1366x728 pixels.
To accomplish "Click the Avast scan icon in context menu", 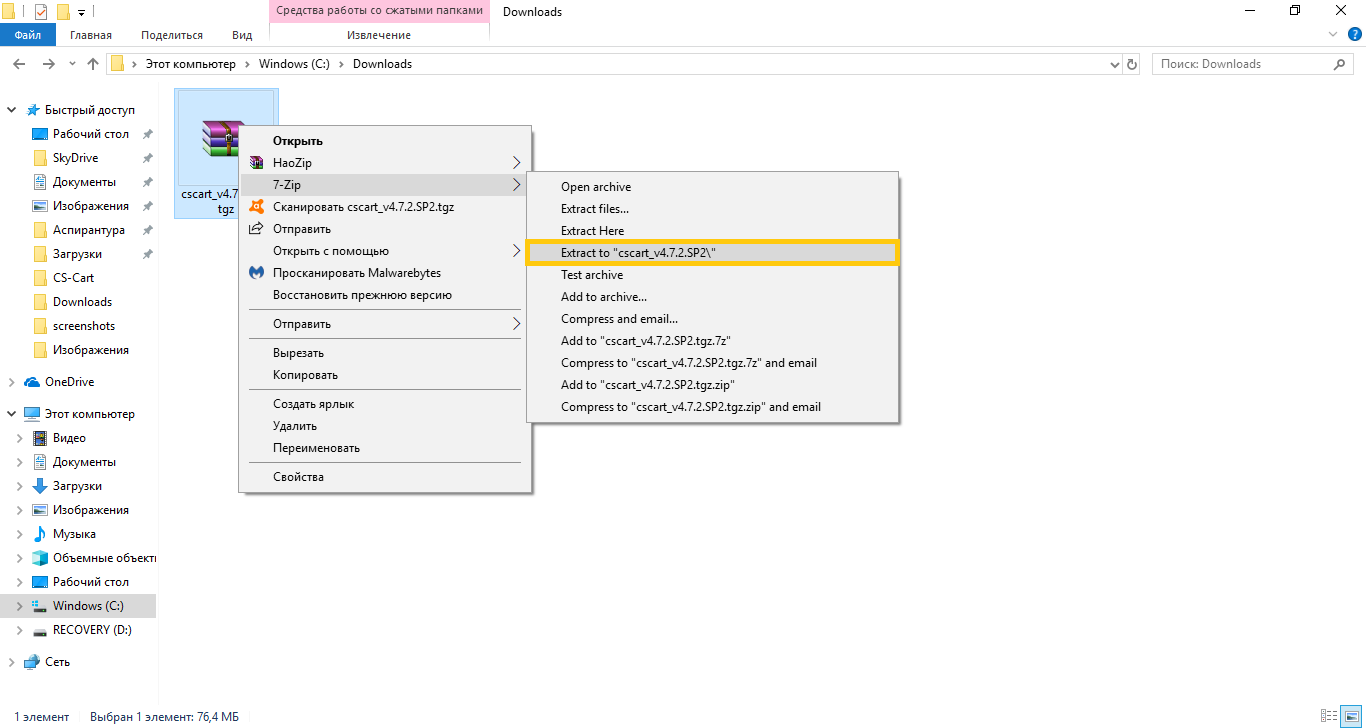I will [256, 207].
